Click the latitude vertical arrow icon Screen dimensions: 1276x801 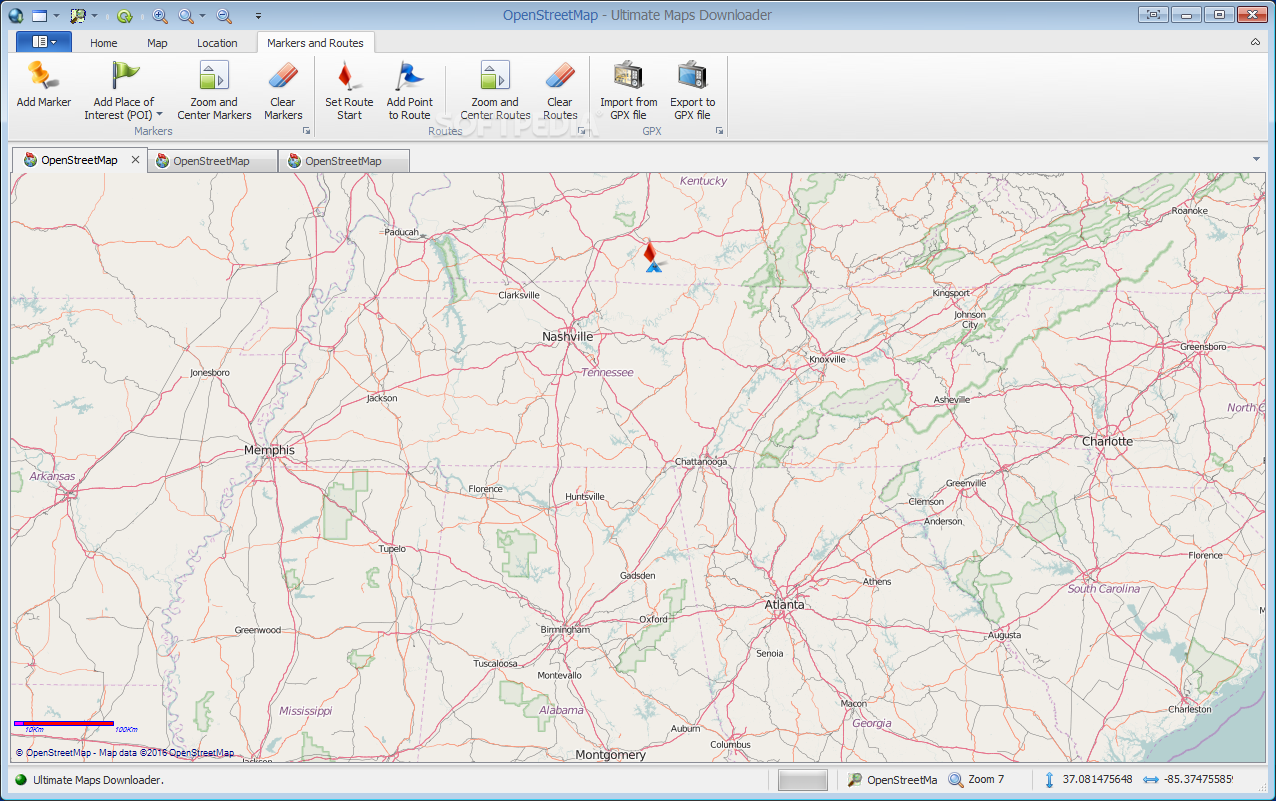point(1049,780)
